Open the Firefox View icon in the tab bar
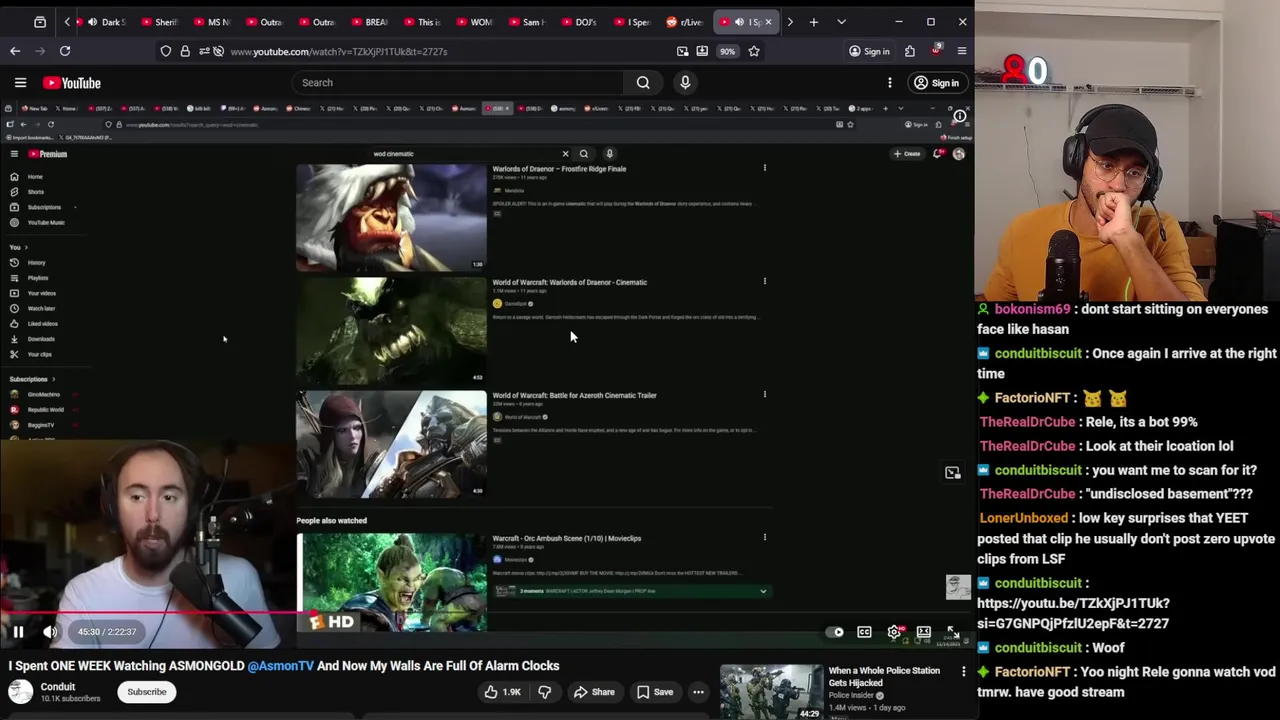This screenshot has height=720, width=1280. tap(40, 22)
